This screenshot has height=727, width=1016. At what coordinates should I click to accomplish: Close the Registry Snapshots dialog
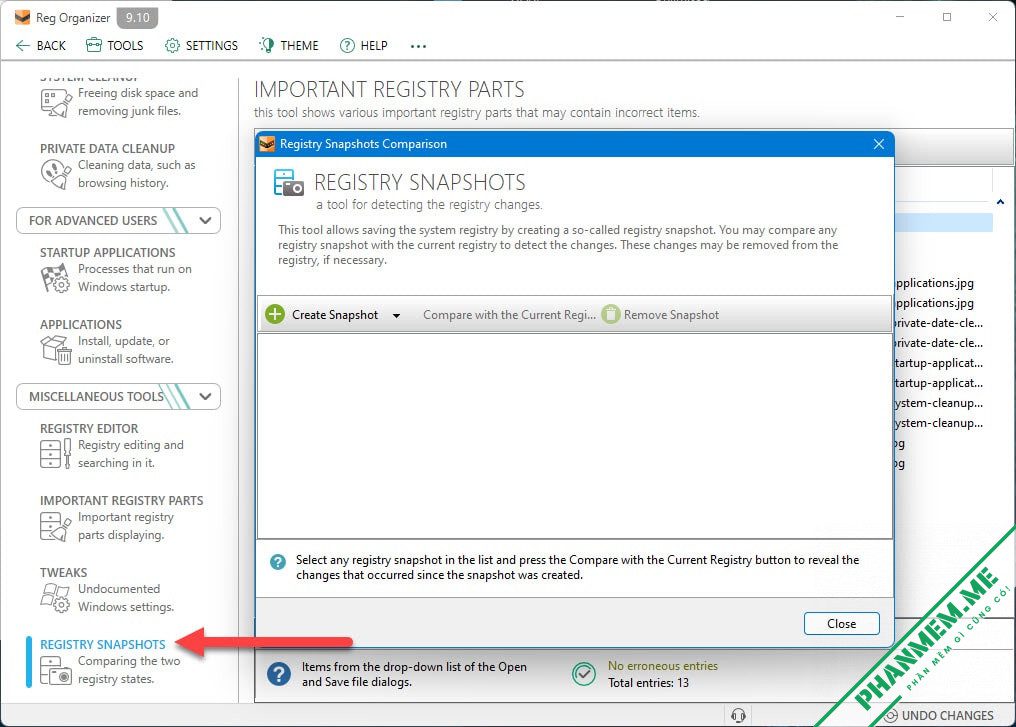[x=842, y=623]
